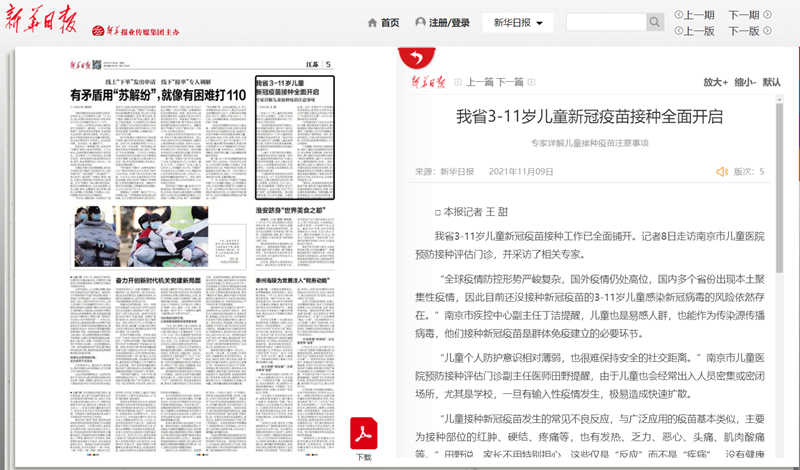Click the magnifier search button
Screen dimensions: 800x470
[655, 22]
